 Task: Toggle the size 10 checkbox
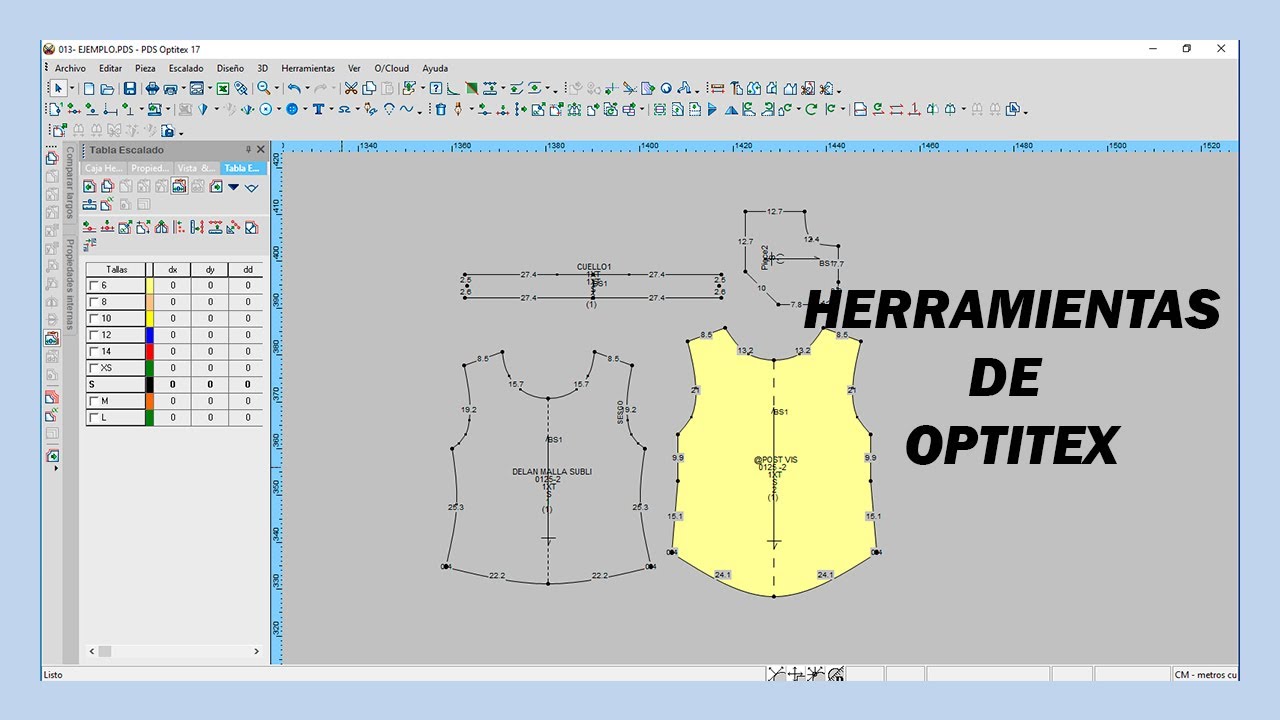click(94, 318)
